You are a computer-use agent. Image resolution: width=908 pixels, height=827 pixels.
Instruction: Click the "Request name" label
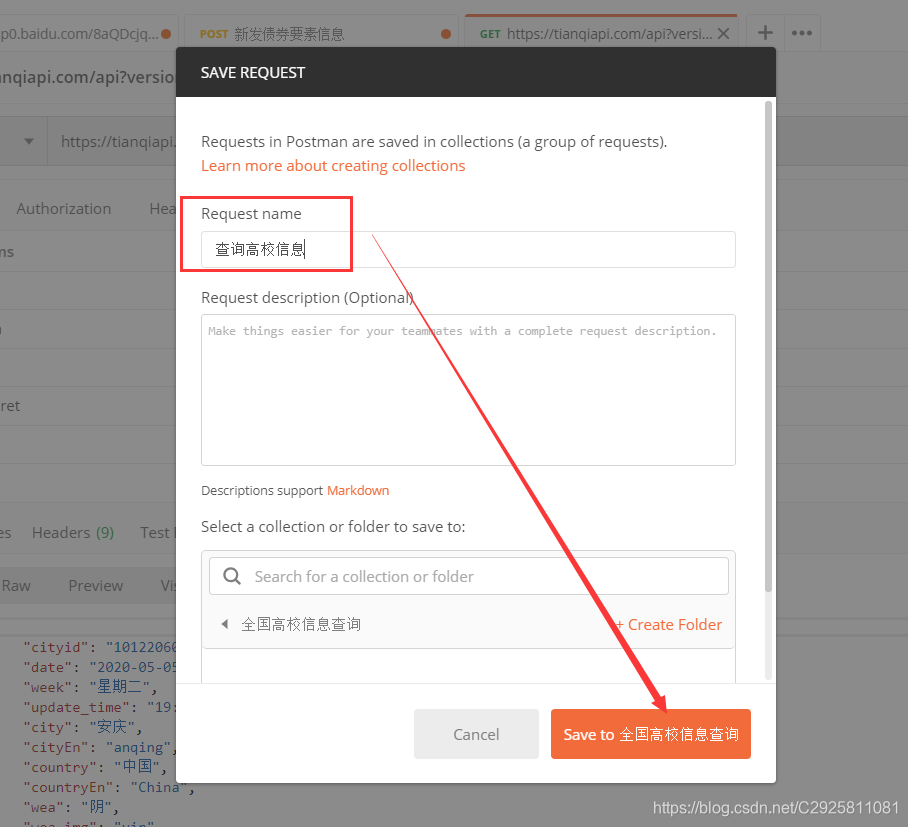tap(251, 214)
